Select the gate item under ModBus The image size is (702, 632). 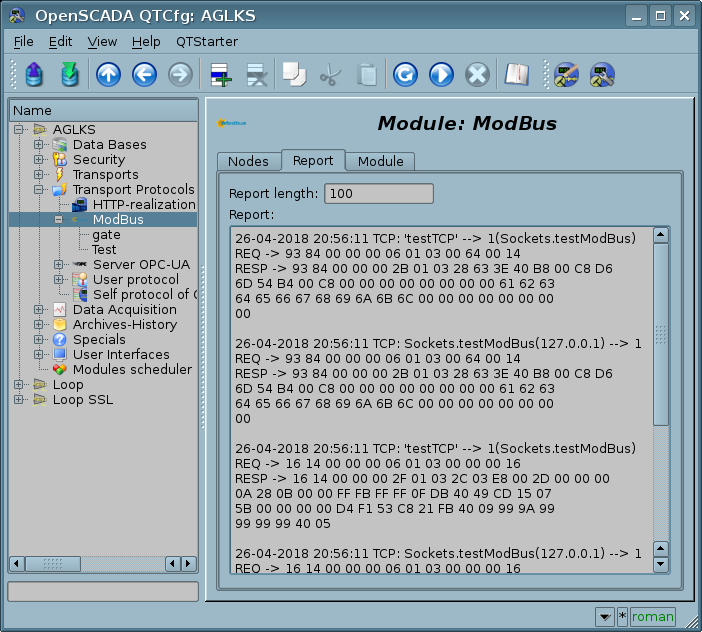106,235
